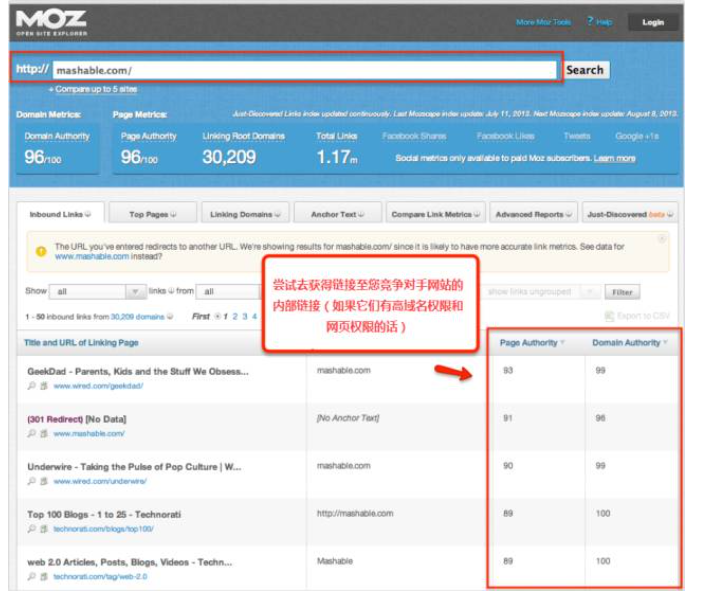This screenshot has width=708, height=602.
Task: Click page icon beside www.wired.com/geekdad/ URL
Action: click(44, 386)
